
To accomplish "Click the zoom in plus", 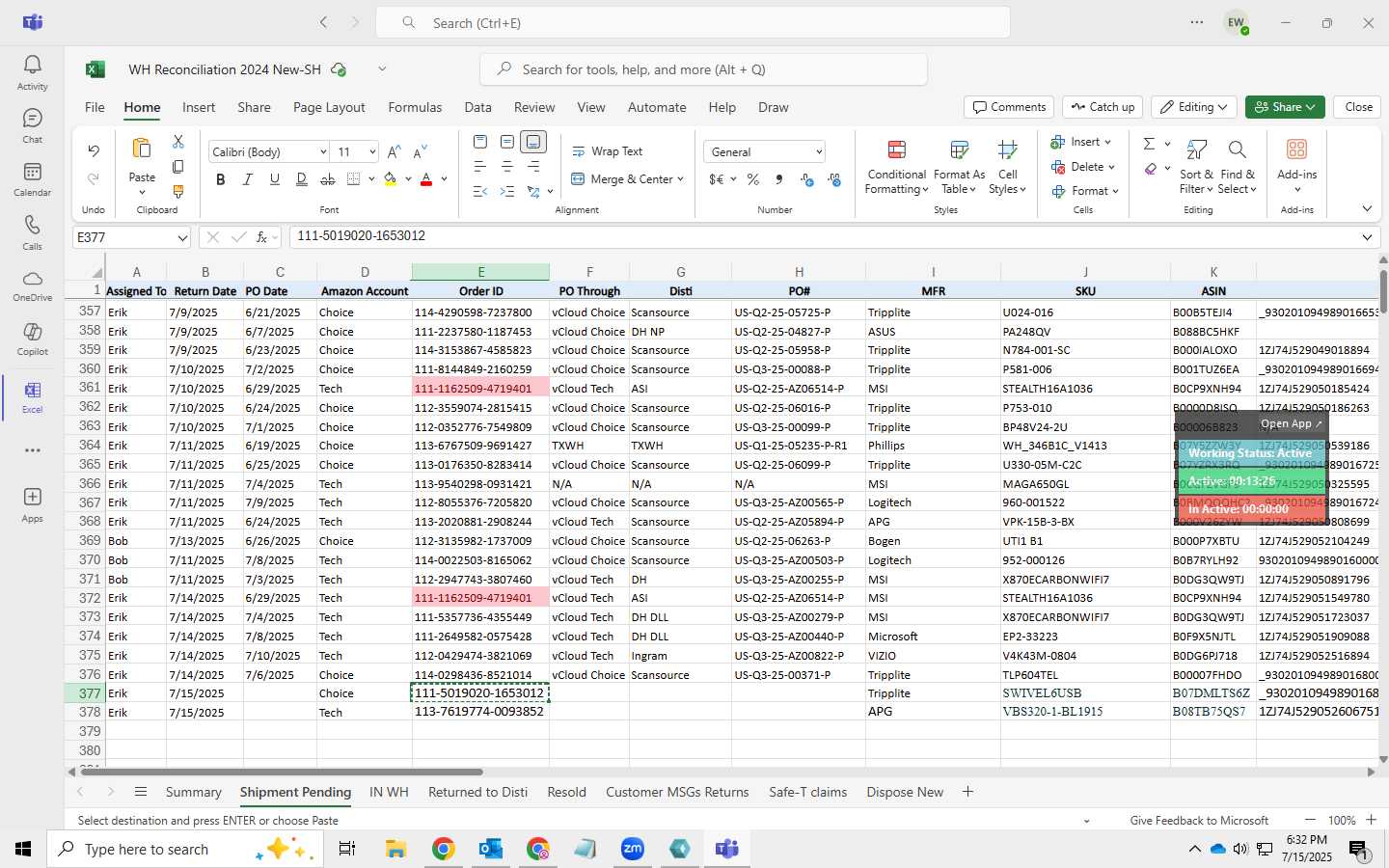I will click(1371, 820).
